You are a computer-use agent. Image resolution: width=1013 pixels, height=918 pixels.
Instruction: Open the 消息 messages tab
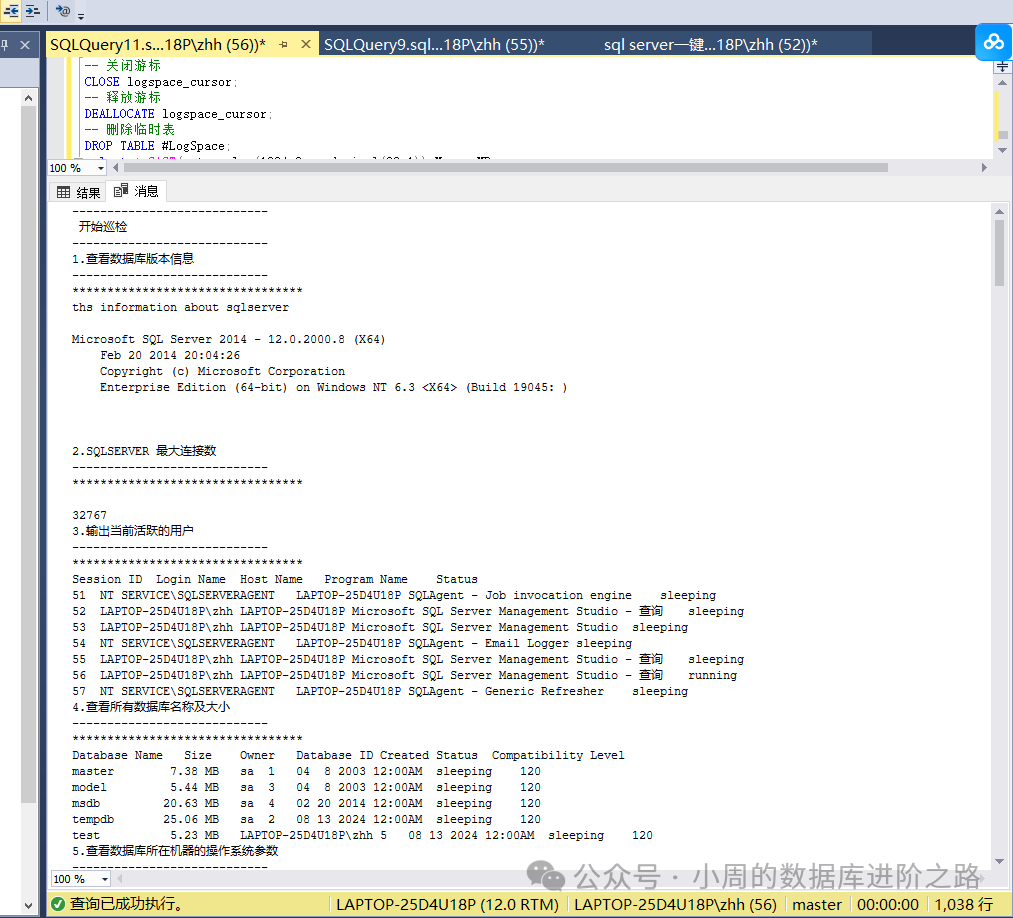[136, 191]
